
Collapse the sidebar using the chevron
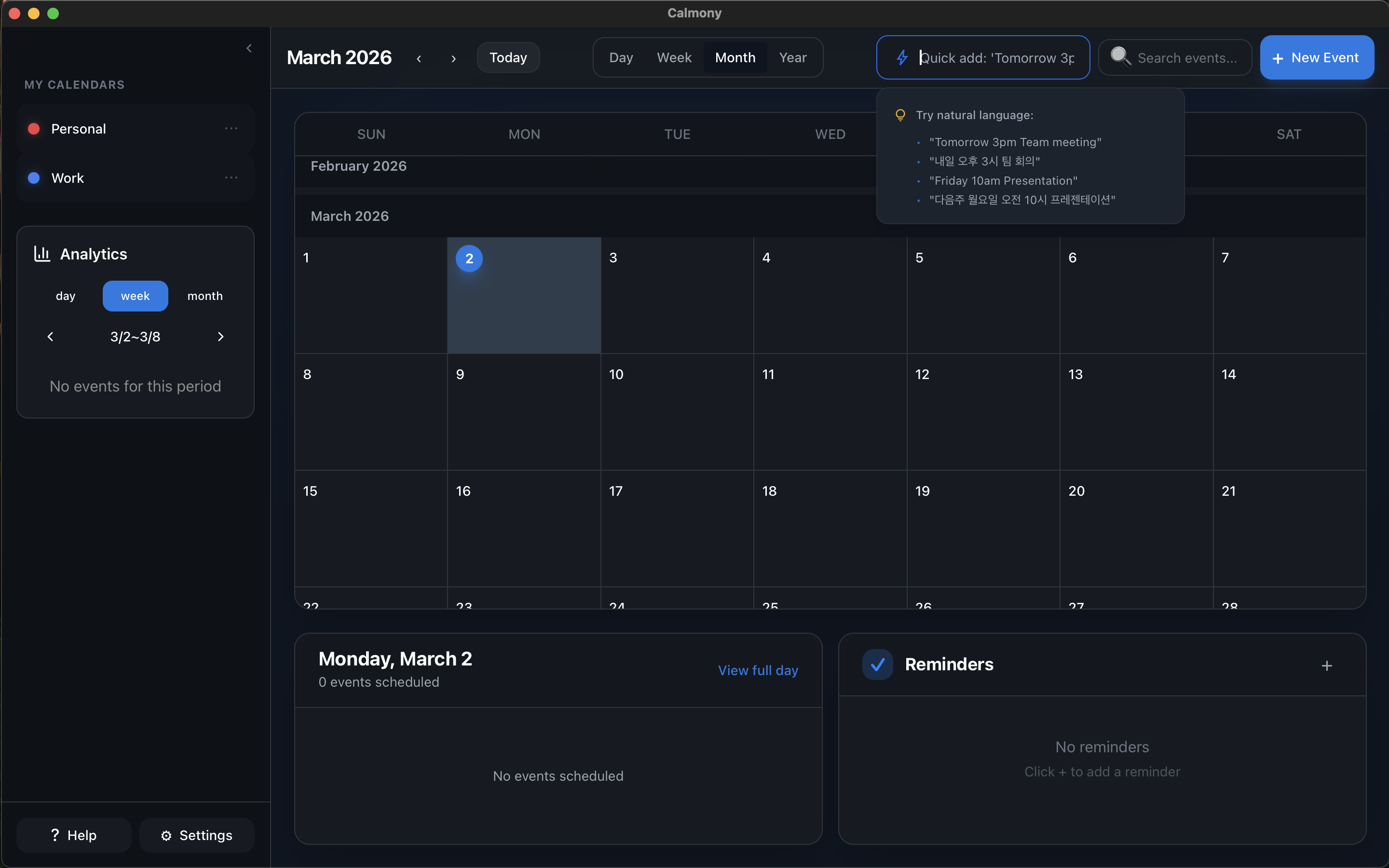(250, 48)
